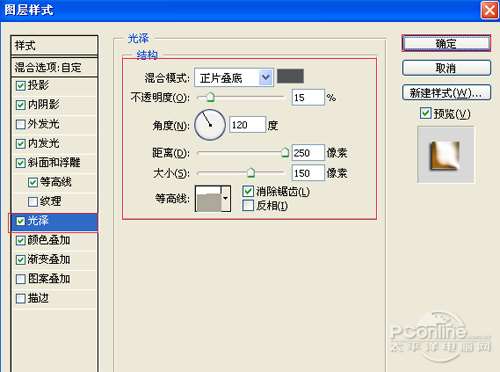The image size is (500, 372).
Task: Click the 大小 slider handle
Action: pos(251,173)
